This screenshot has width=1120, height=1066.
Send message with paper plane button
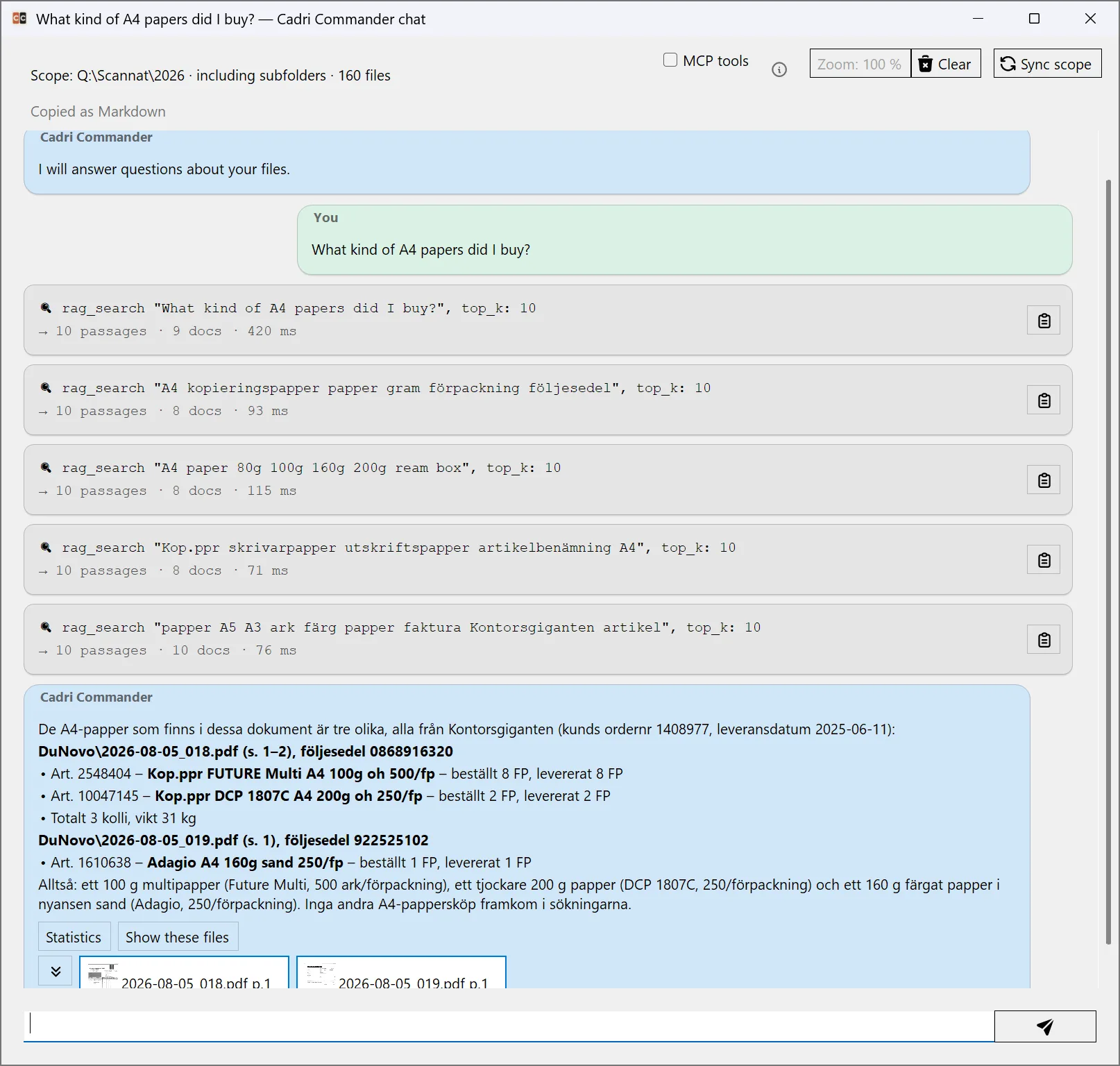pos(1044,1026)
